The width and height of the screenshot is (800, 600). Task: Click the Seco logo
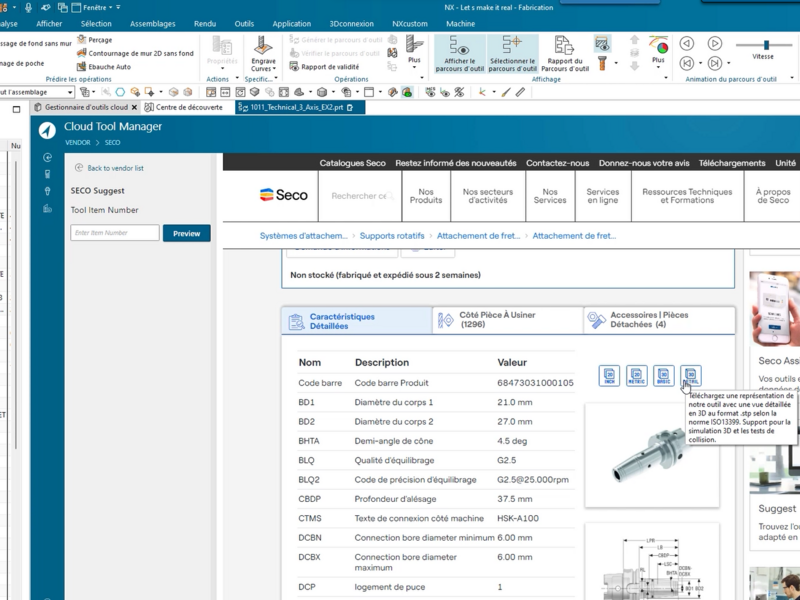point(284,195)
